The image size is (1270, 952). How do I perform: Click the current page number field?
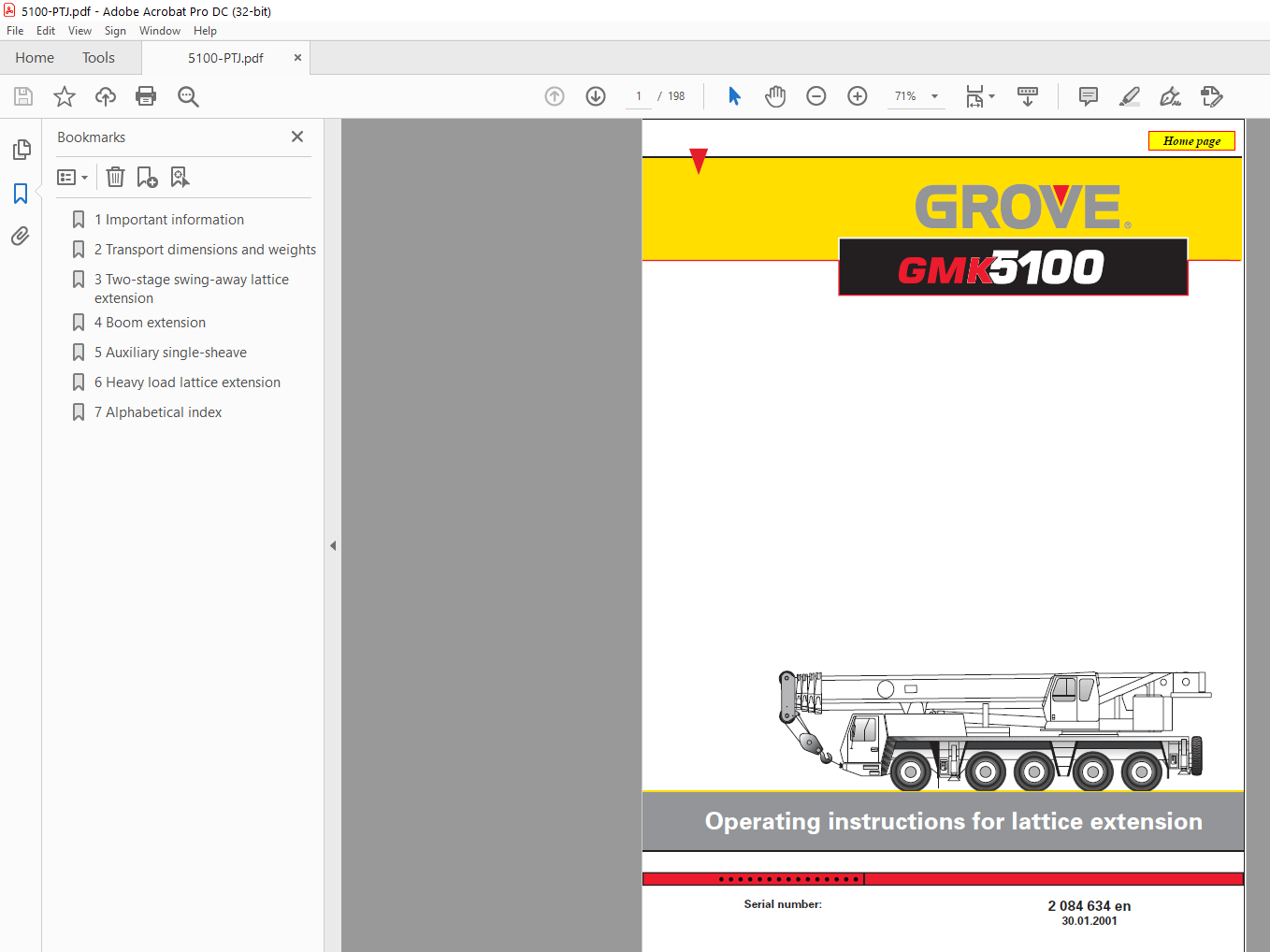[639, 96]
